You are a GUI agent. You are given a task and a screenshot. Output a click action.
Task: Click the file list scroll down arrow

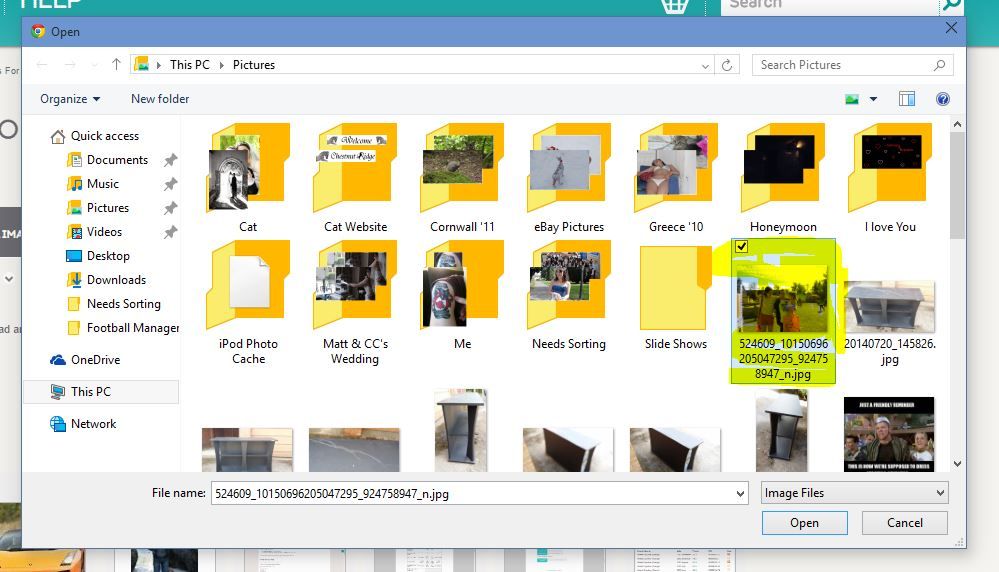(x=957, y=464)
